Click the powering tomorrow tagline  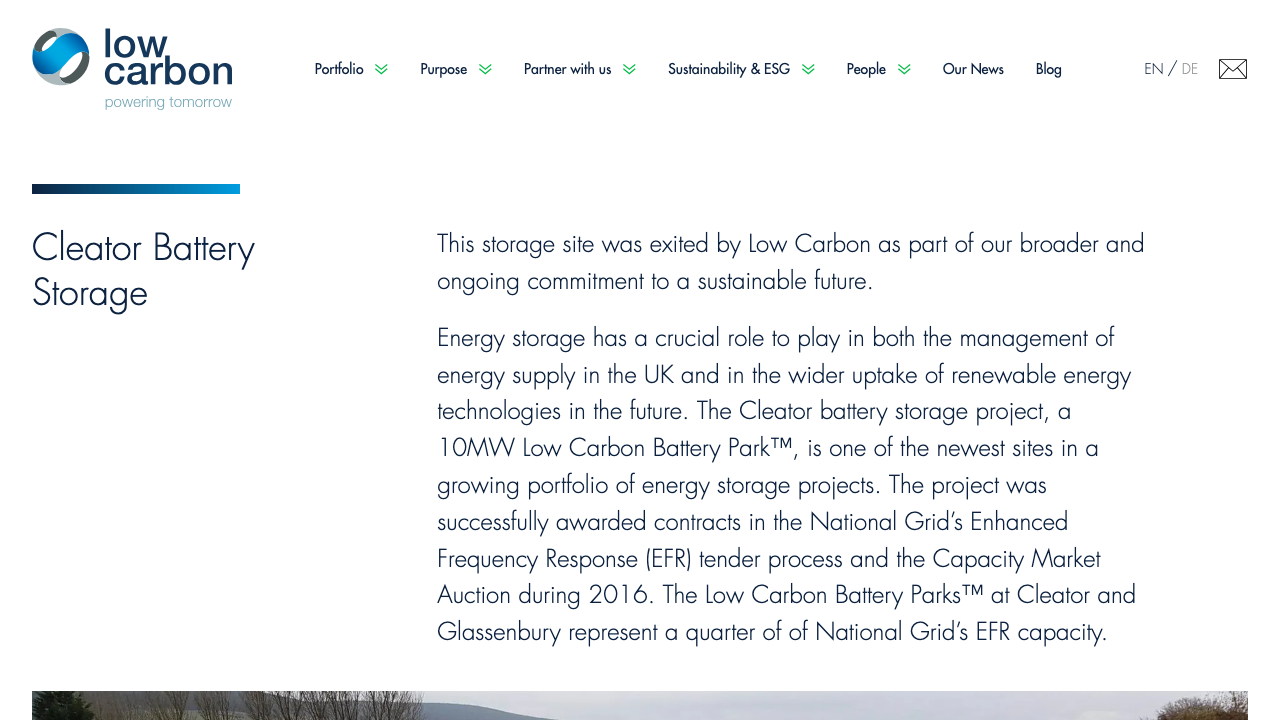(x=168, y=101)
